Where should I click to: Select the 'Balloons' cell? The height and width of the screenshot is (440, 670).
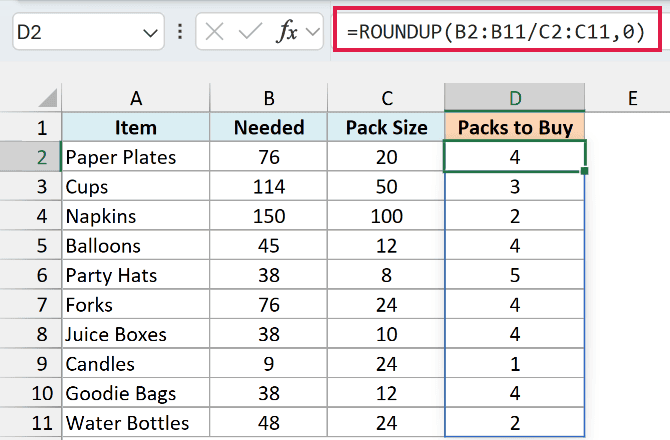(136, 245)
